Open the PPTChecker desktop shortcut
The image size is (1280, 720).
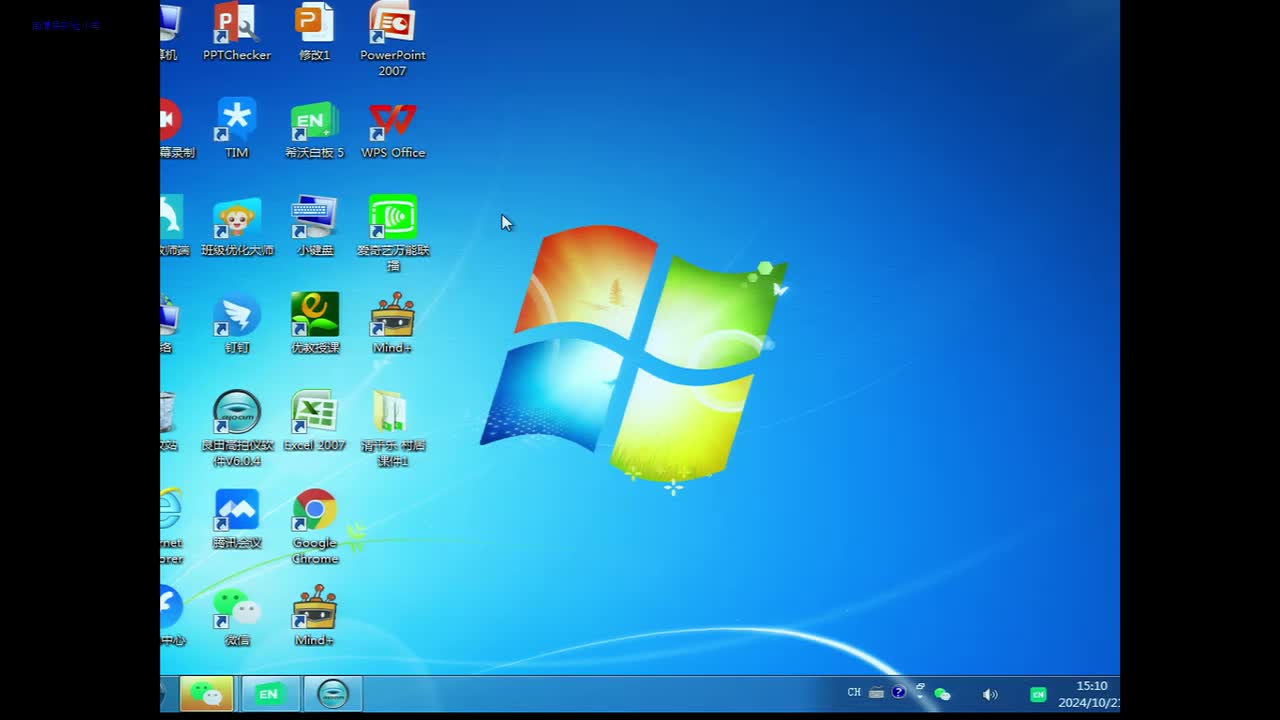tap(237, 32)
